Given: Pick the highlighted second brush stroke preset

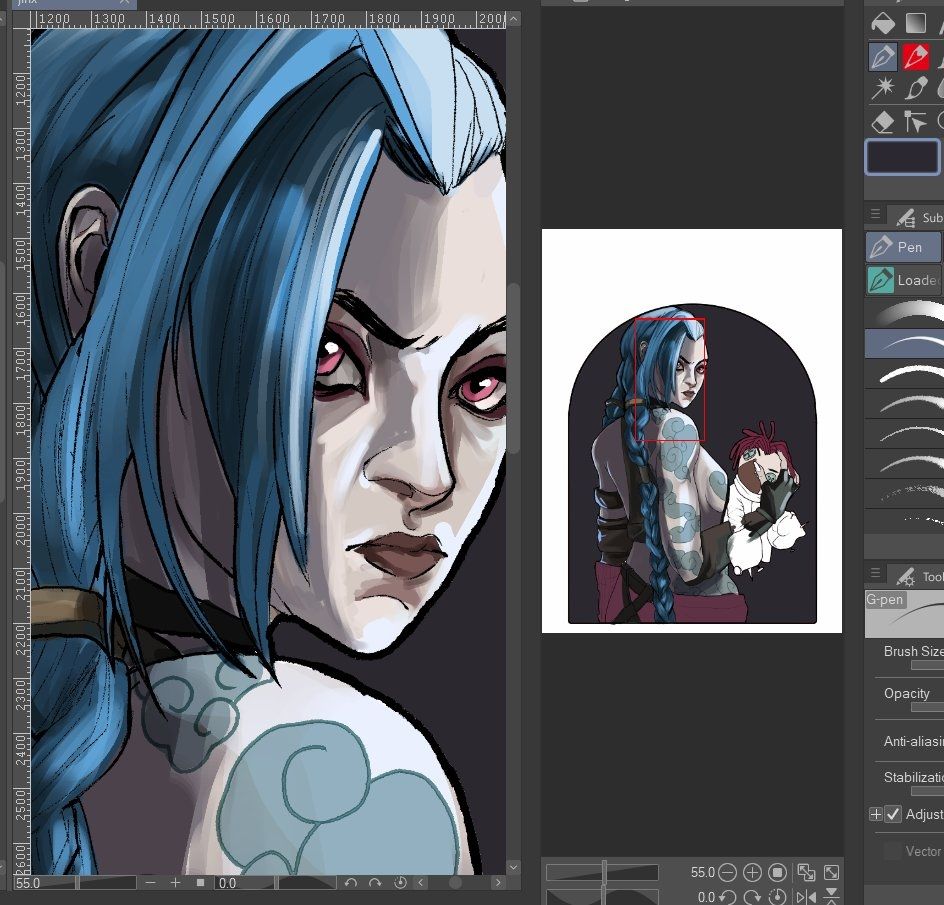Looking at the screenshot, I should point(904,343).
